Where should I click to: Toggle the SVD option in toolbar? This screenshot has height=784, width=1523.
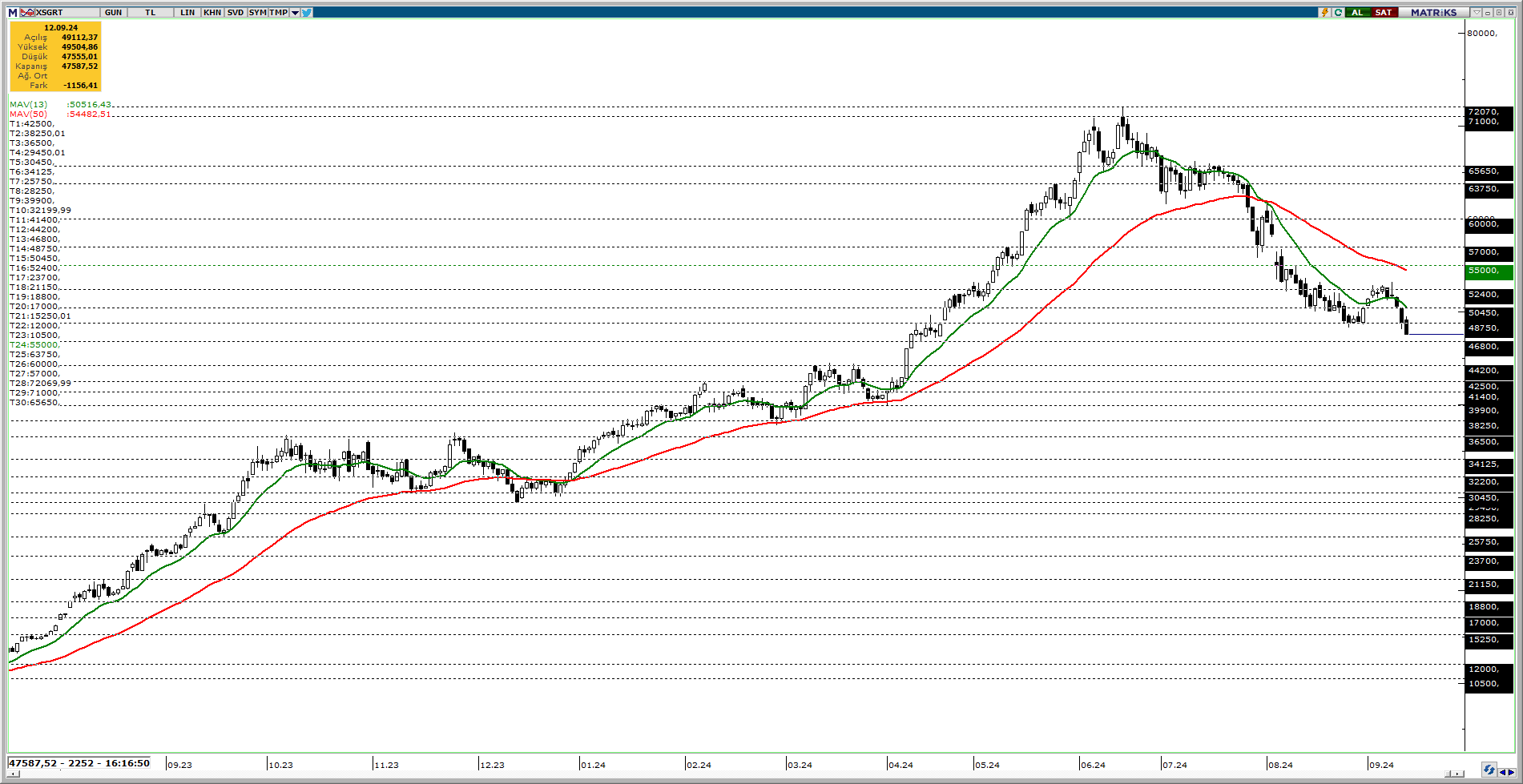coord(235,13)
